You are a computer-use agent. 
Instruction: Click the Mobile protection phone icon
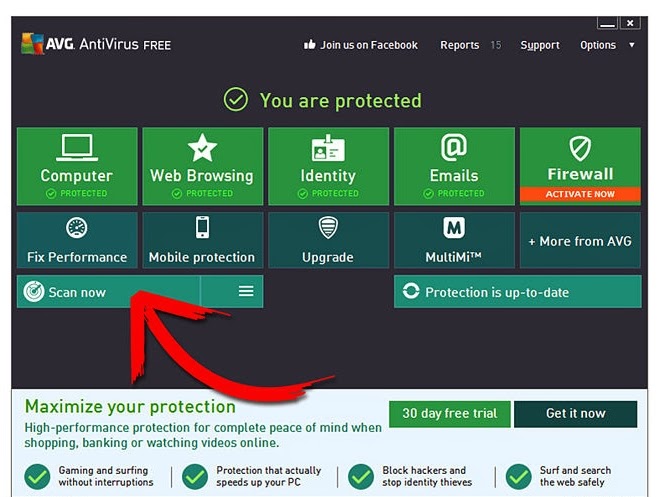[202, 227]
